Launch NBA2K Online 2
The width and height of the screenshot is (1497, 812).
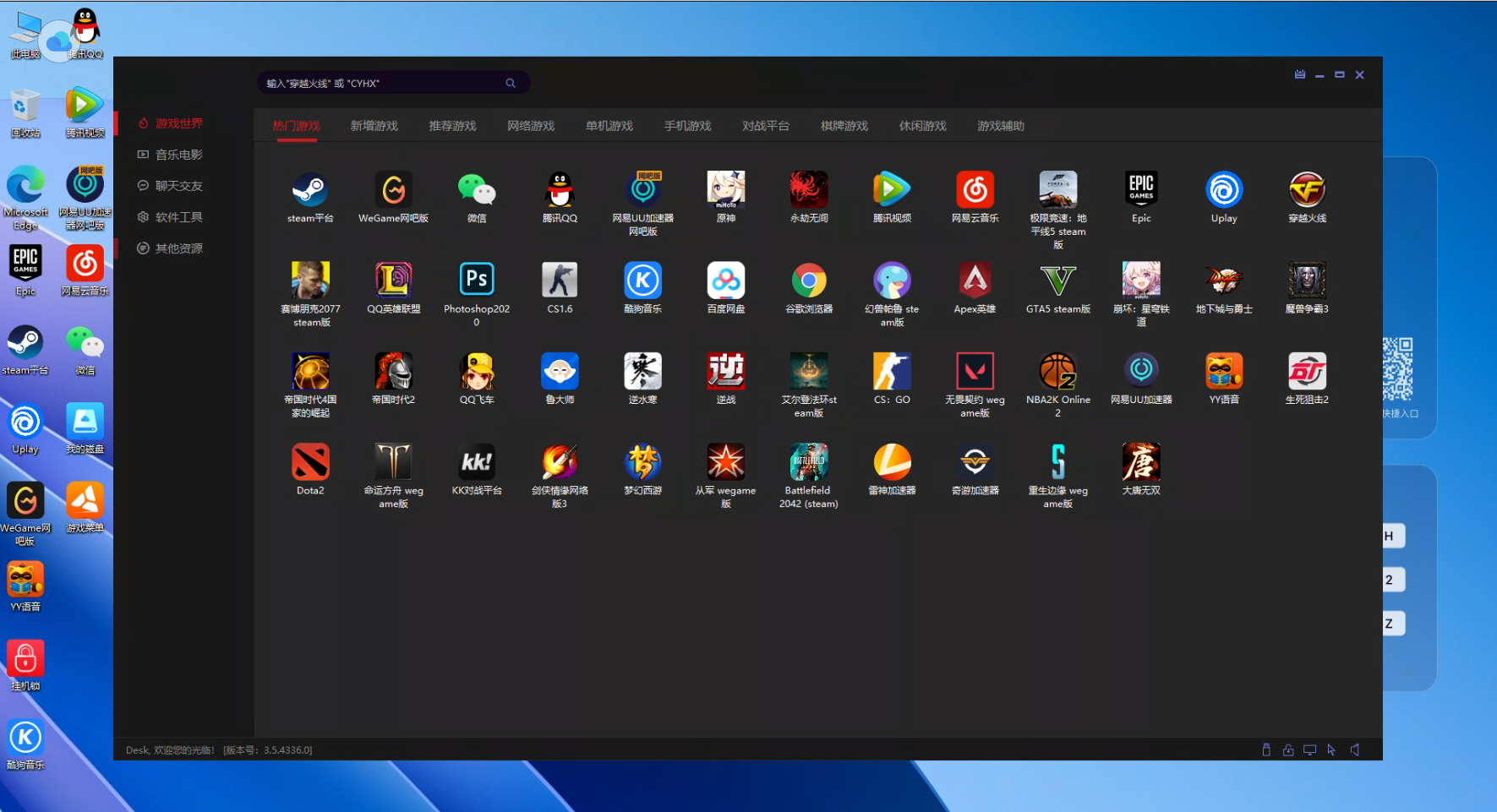1058,371
